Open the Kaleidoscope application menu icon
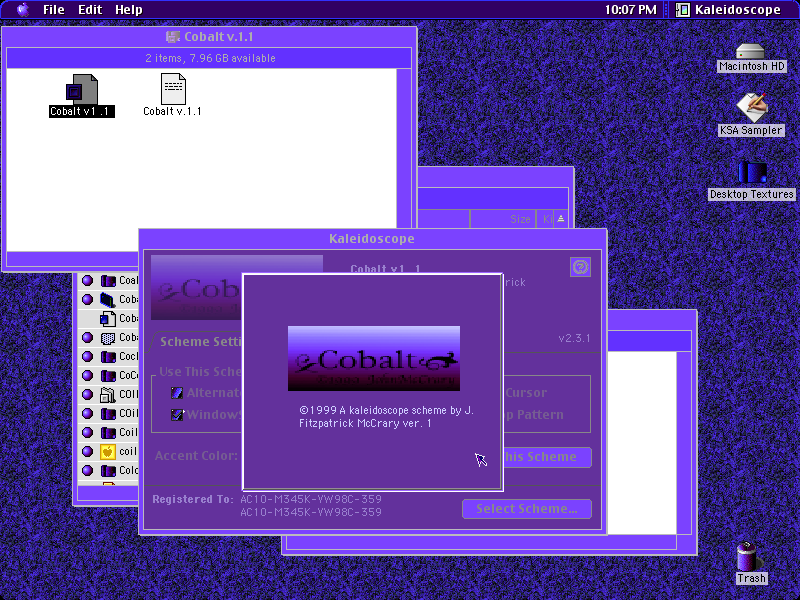The image size is (800, 600). pyautogui.click(x=683, y=10)
